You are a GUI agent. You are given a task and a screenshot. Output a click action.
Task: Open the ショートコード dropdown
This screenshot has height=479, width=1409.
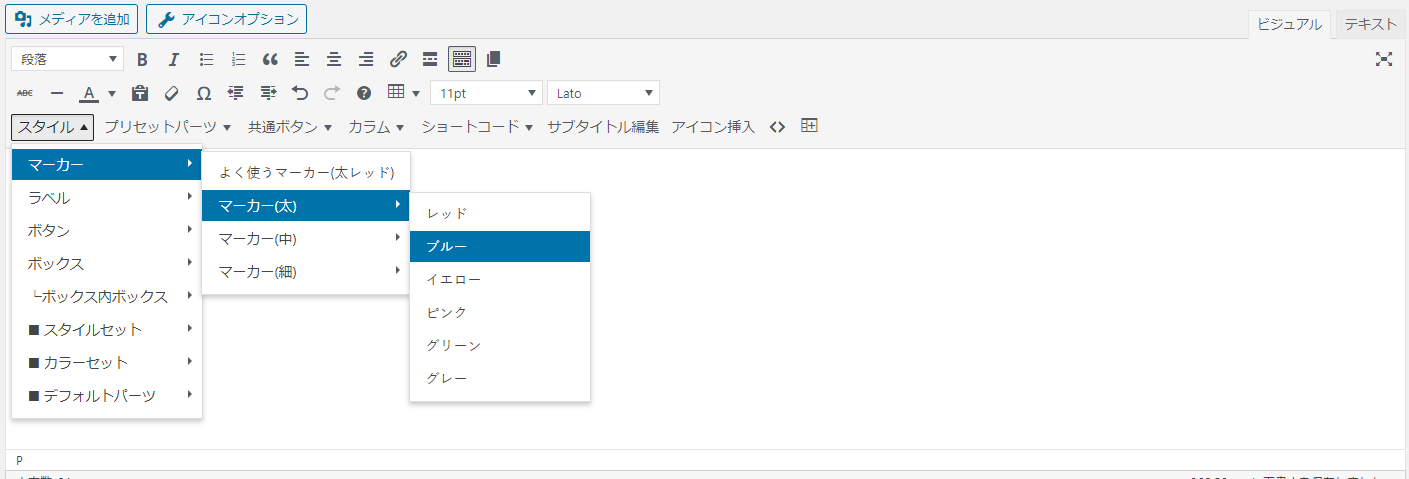click(x=477, y=127)
